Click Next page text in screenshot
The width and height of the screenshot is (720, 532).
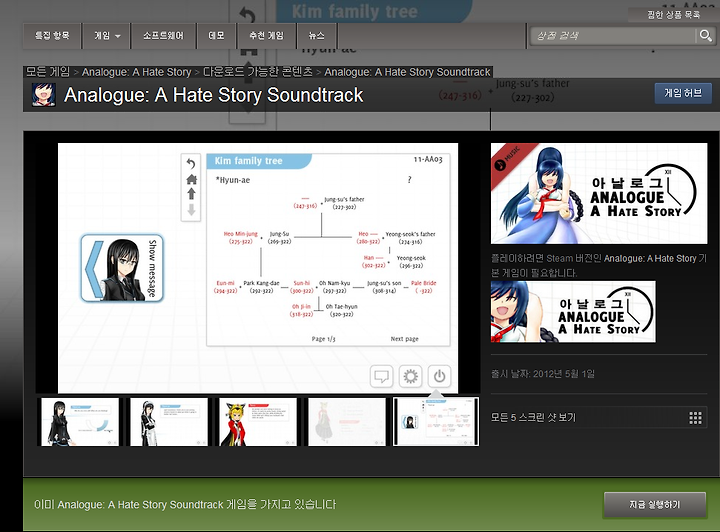[405, 339]
